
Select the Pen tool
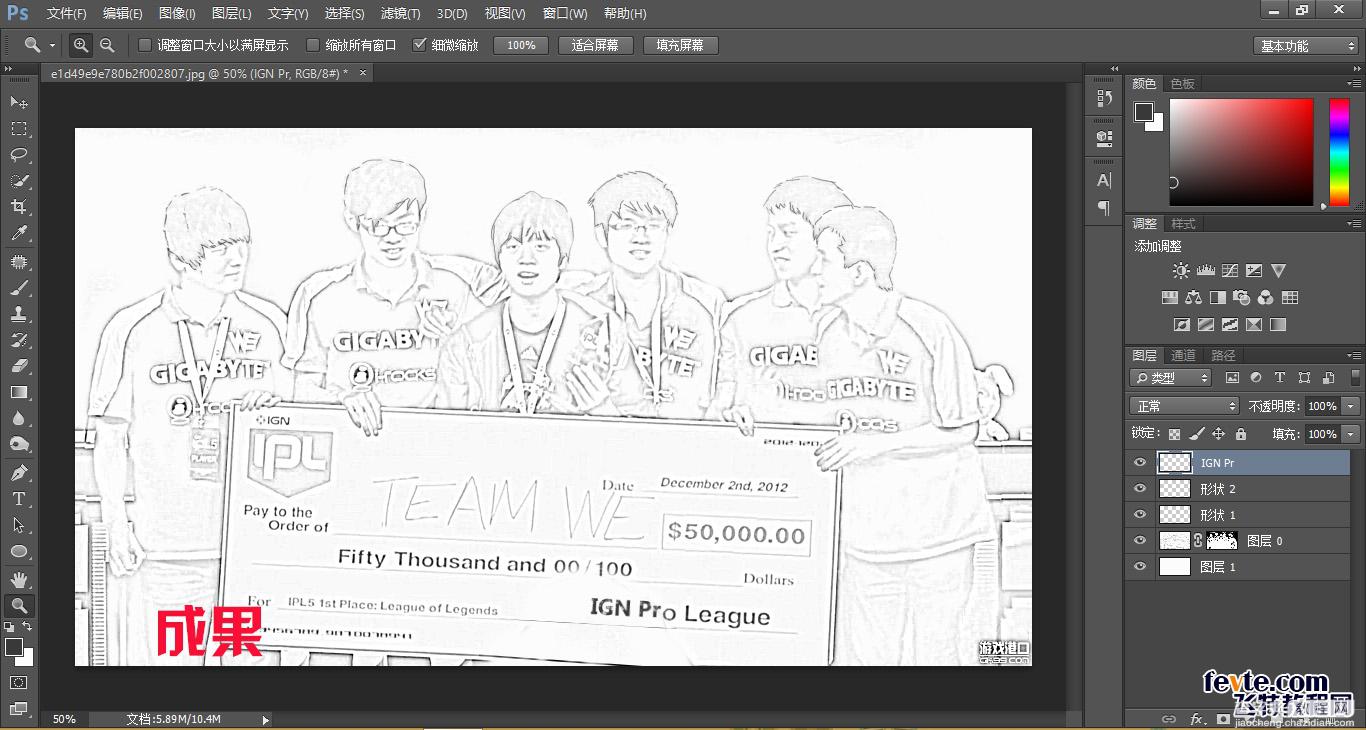point(18,472)
